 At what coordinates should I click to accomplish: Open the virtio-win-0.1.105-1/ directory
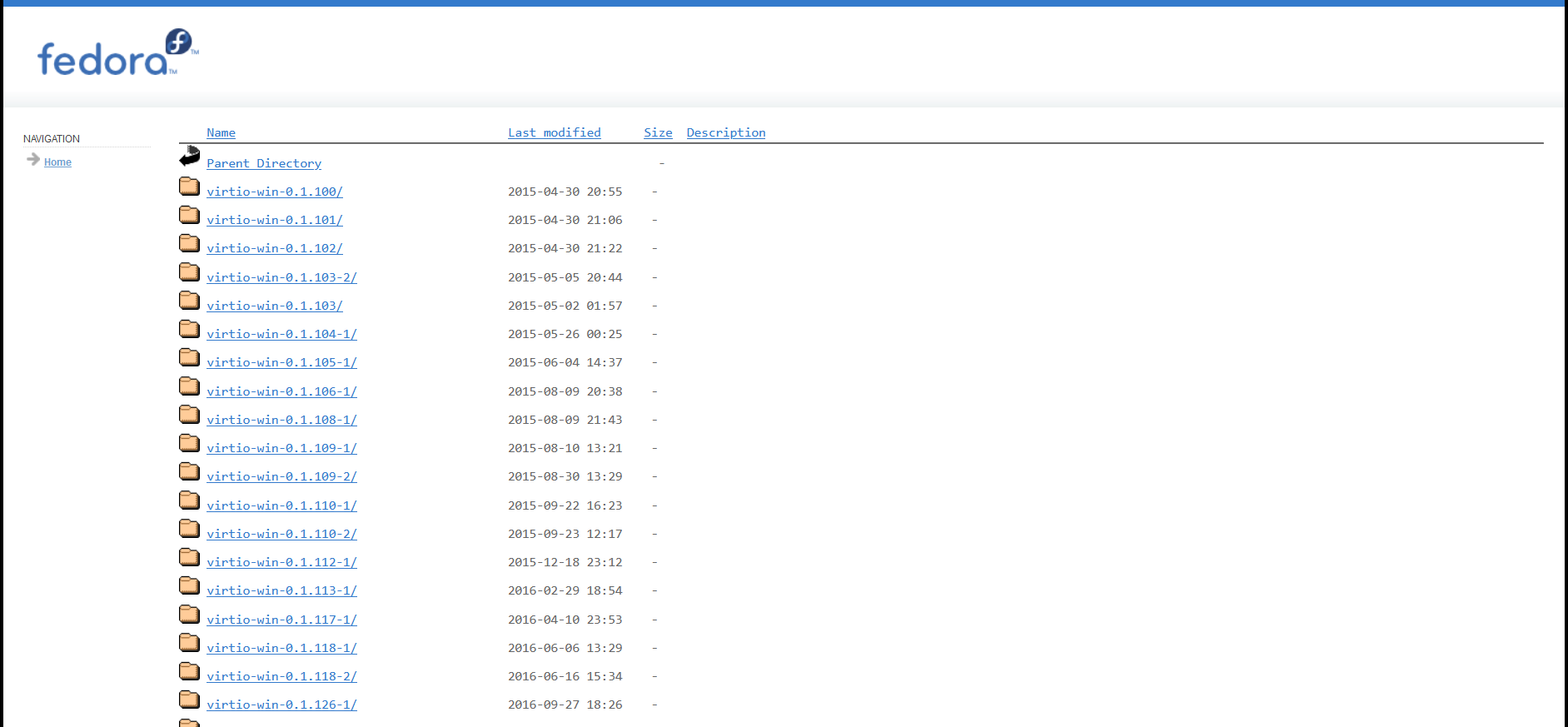(x=281, y=362)
